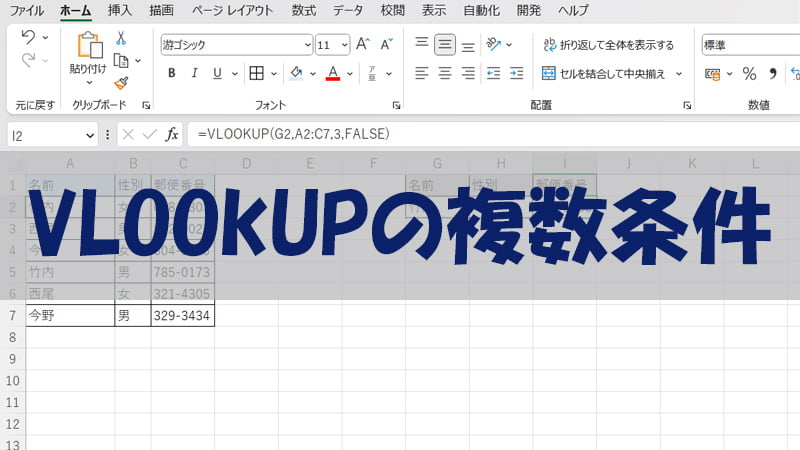This screenshot has height=450, width=800.
Task: Toggle middle vertical alignment button
Action: pyautogui.click(x=444, y=45)
